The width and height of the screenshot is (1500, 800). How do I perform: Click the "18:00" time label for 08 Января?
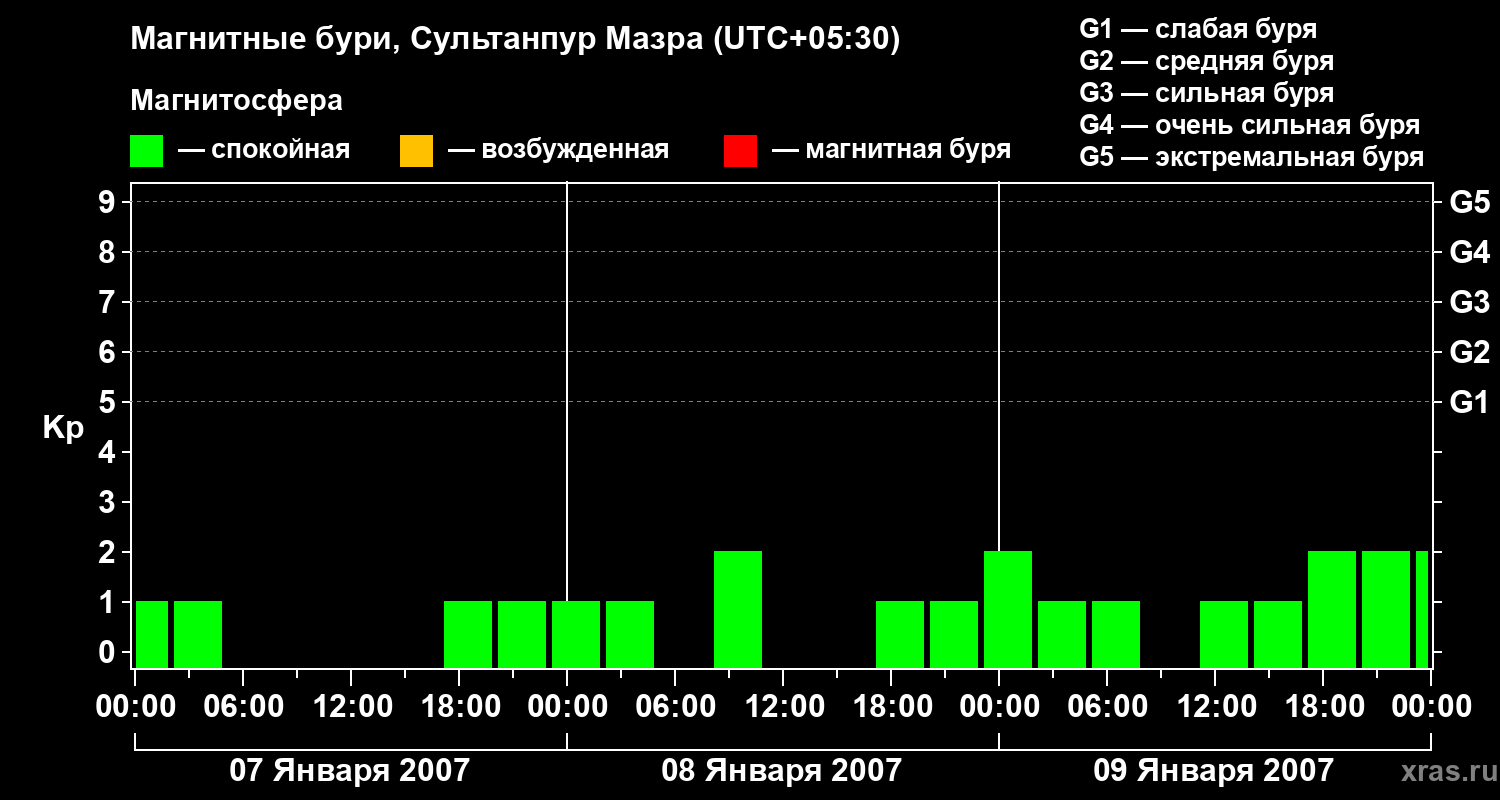pos(891,706)
